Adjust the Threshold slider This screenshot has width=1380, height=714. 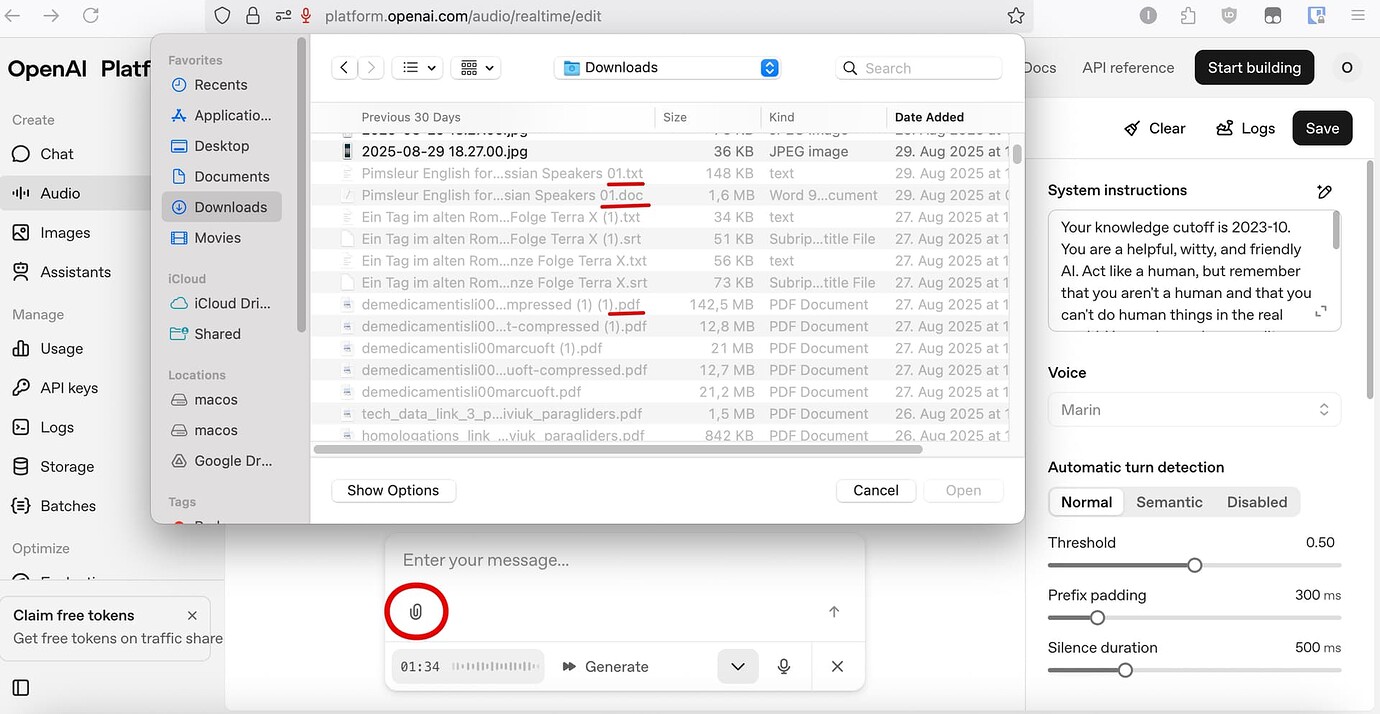click(1194, 565)
